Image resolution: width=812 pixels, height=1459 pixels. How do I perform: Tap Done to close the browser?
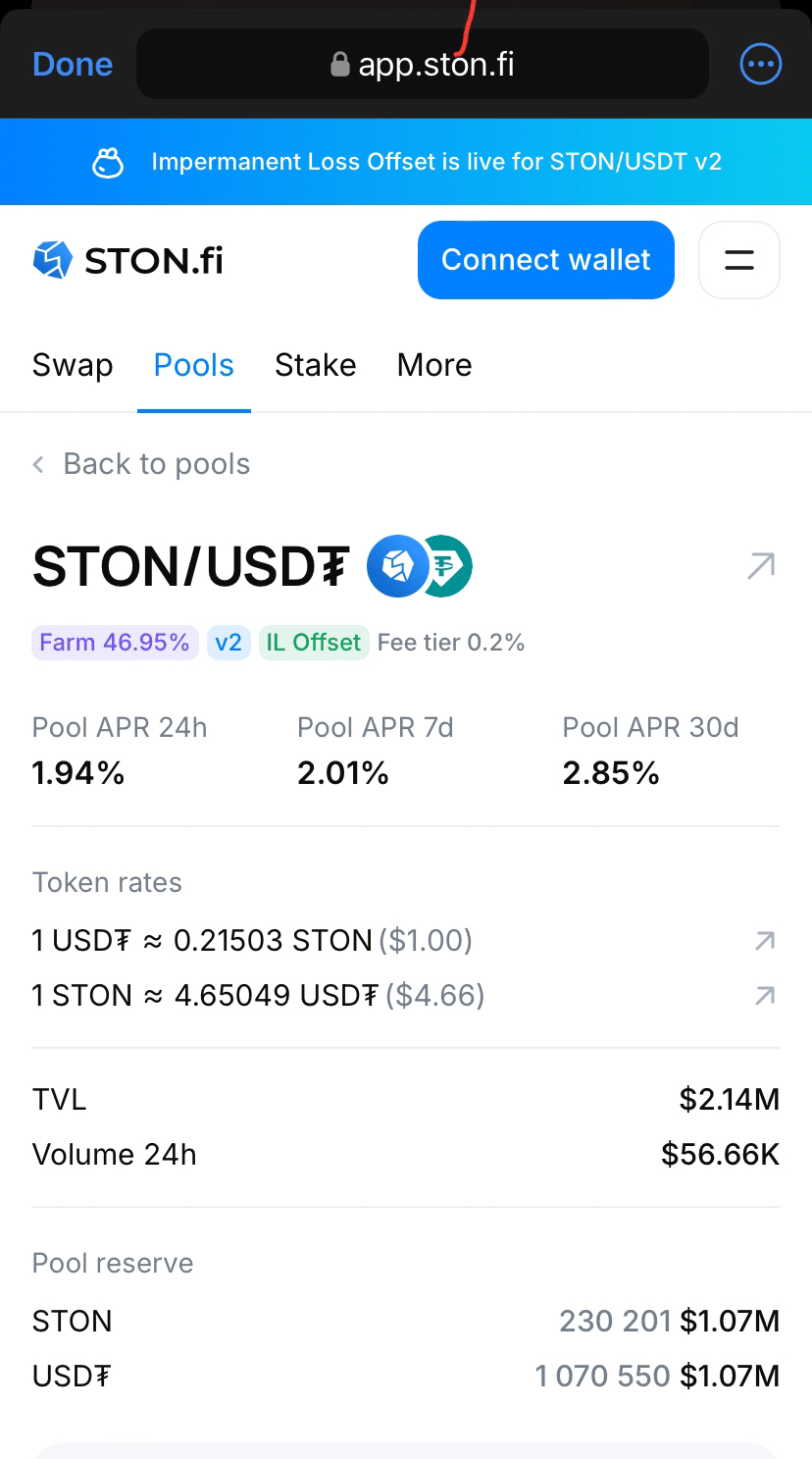(x=73, y=65)
